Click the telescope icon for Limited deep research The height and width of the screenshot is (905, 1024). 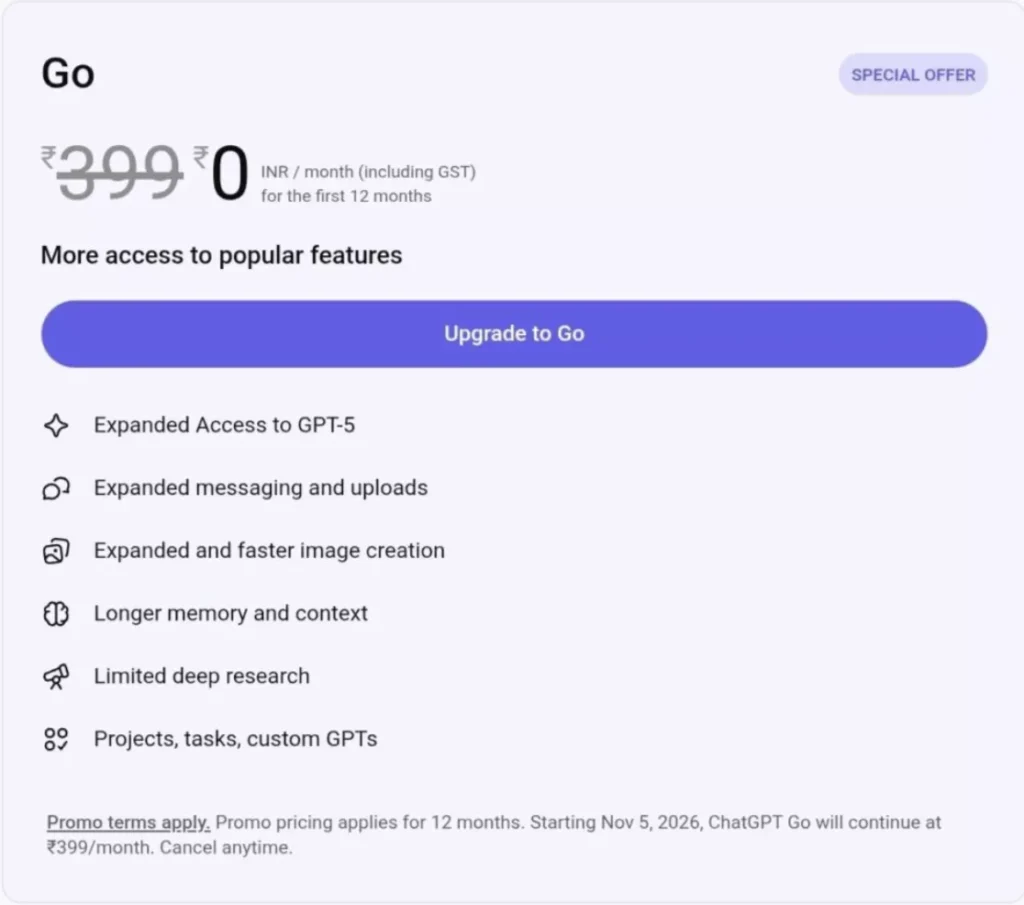point(57,676)
